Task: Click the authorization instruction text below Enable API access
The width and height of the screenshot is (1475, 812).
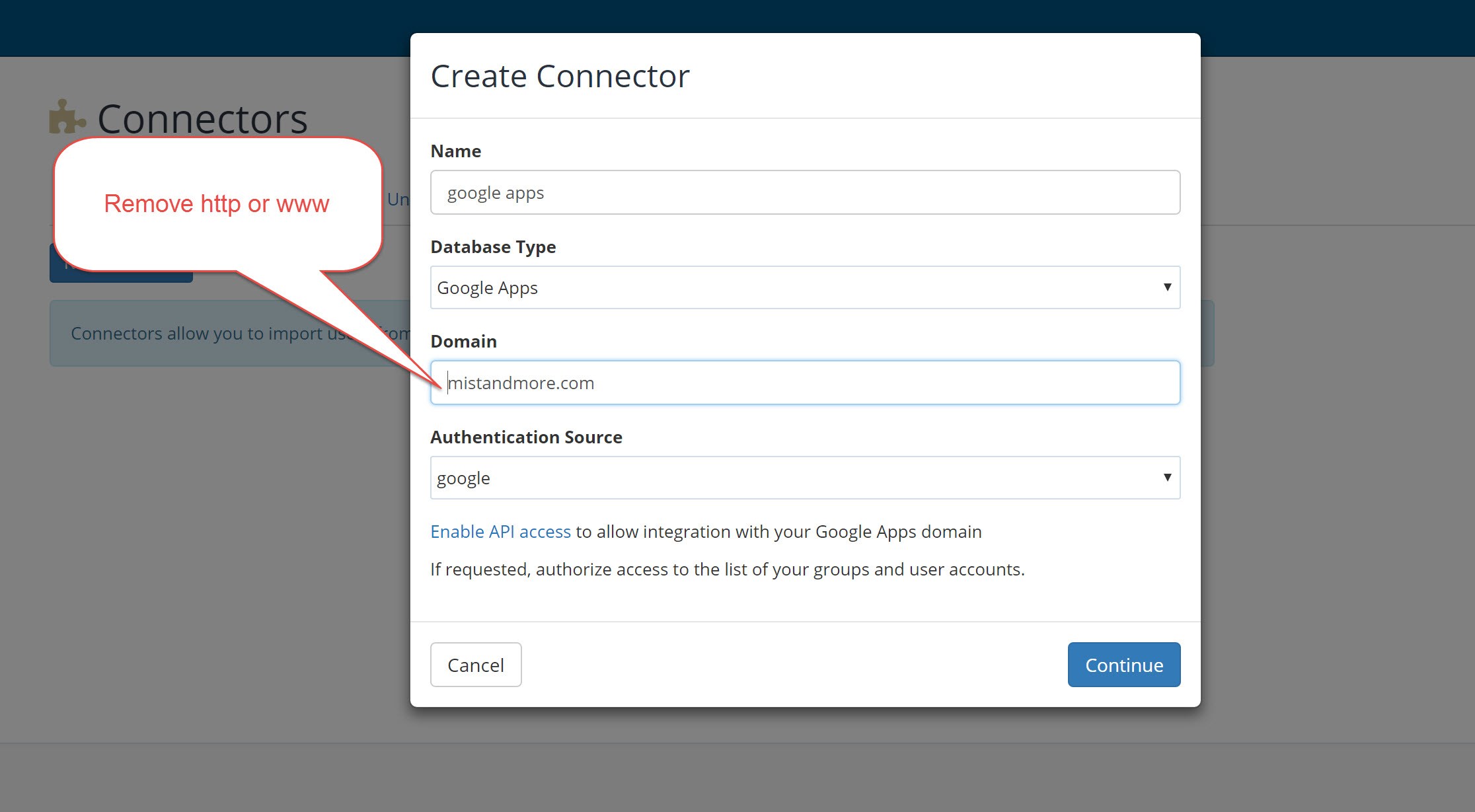Action: click(x=727, y=569)
